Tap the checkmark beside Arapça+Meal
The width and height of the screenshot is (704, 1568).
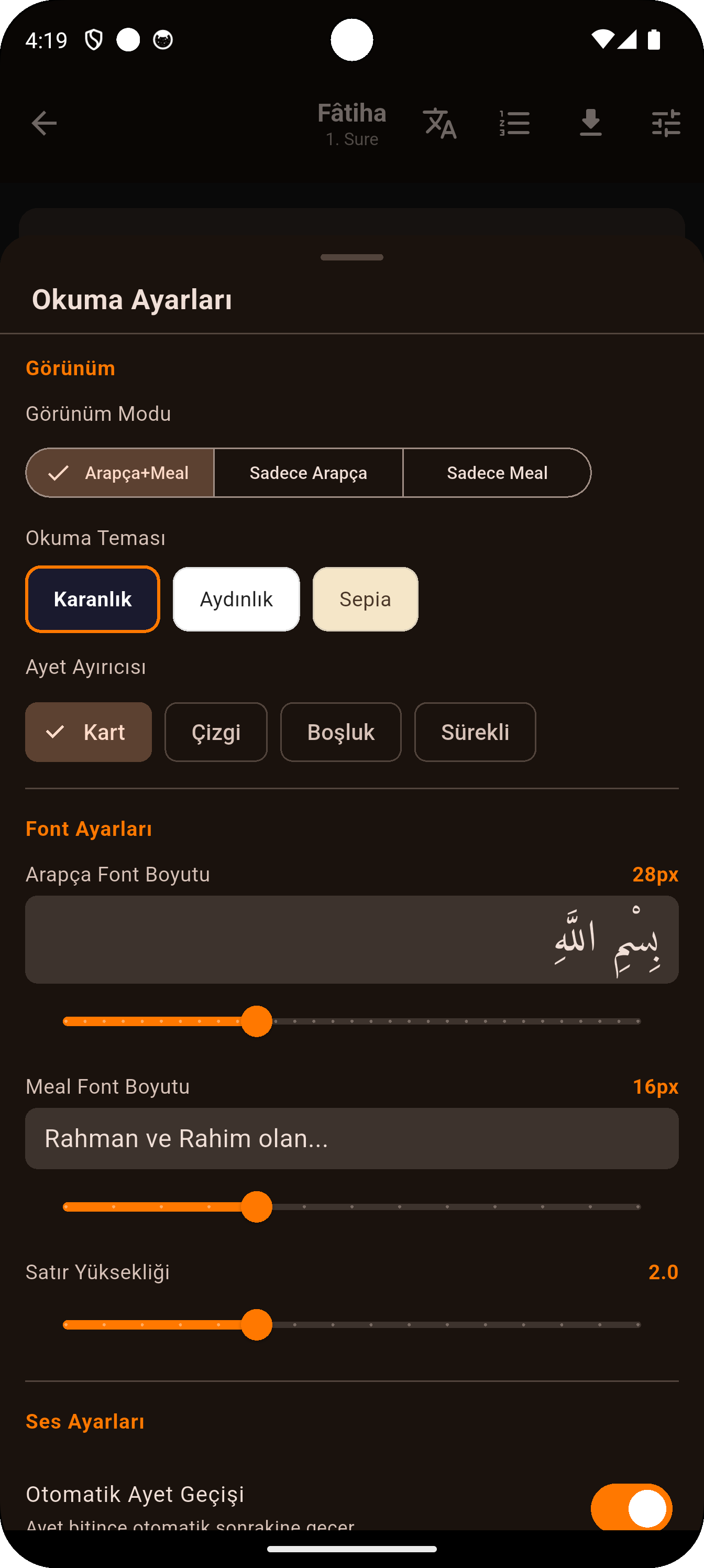pos(58,472)
